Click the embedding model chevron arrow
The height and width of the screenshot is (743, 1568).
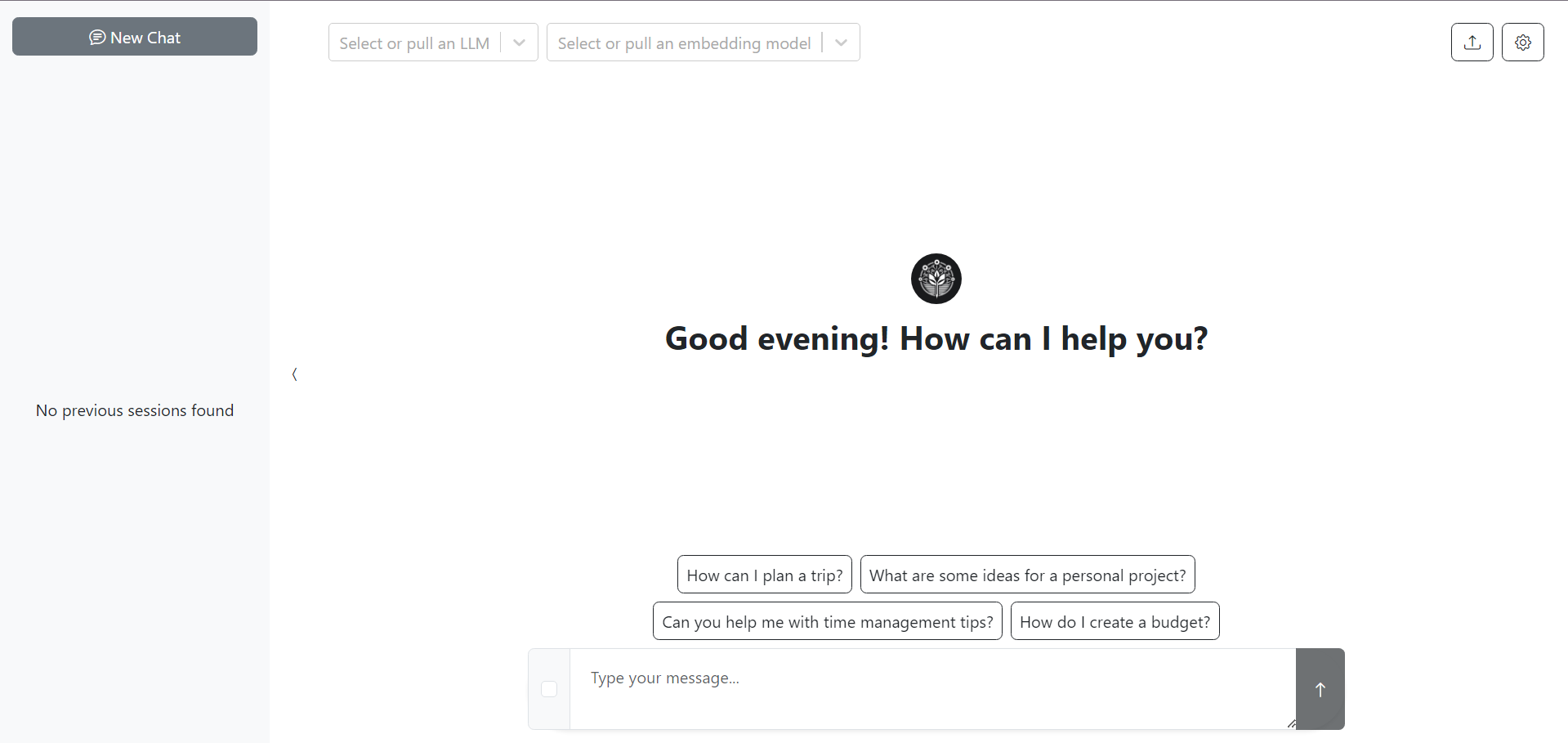tap(841, 43)
